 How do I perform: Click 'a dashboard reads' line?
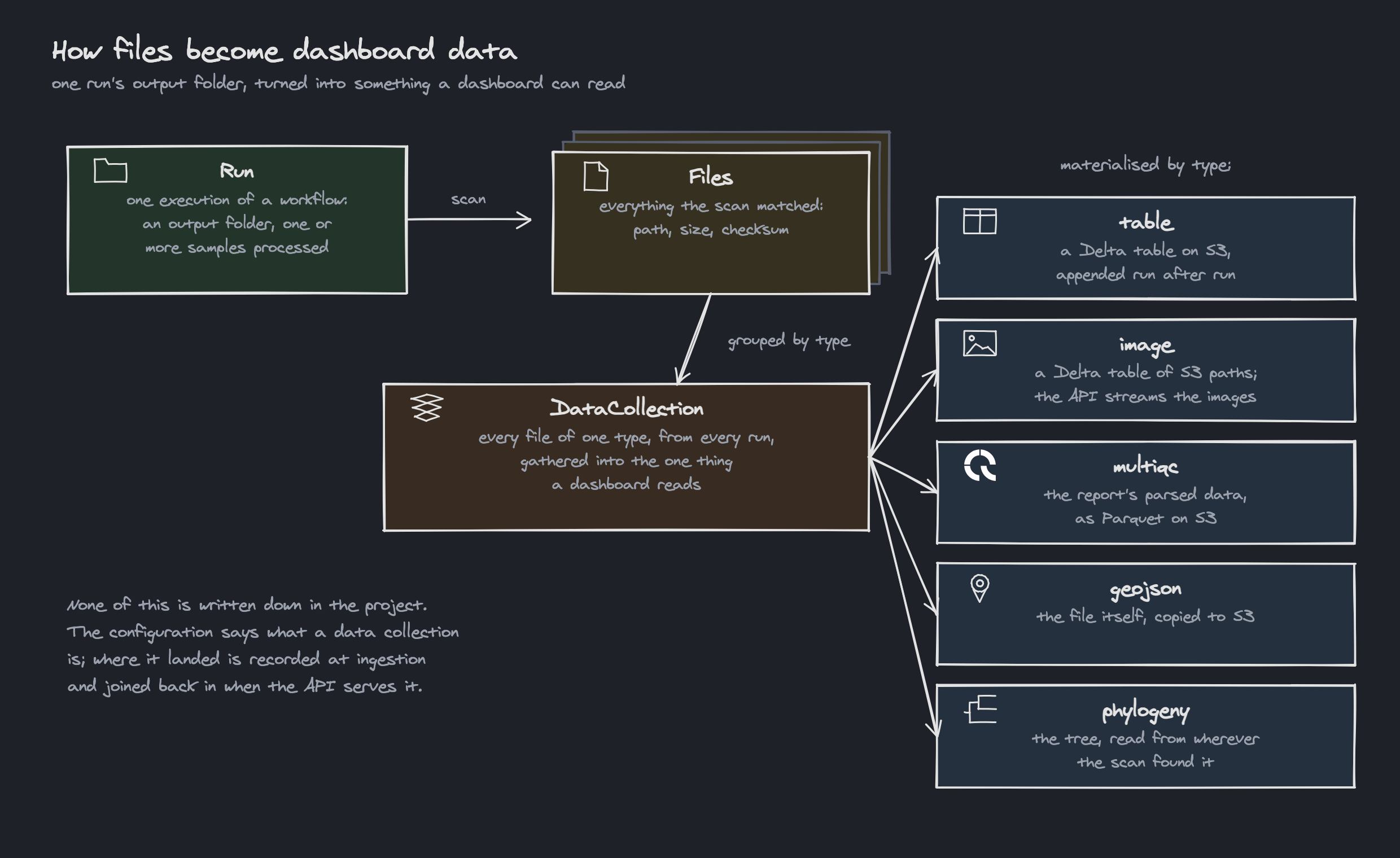point(626,484)
